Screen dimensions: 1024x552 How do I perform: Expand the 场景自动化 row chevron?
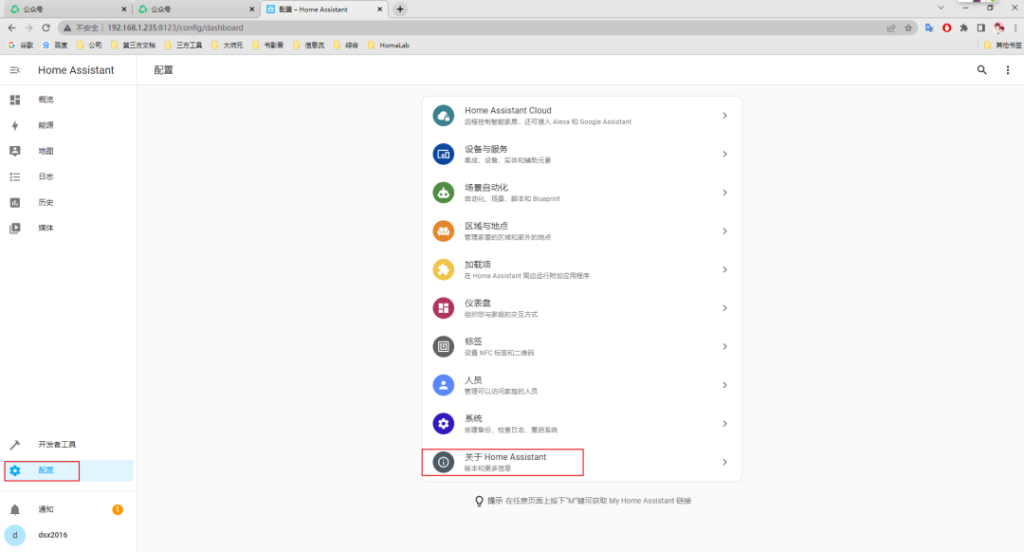725,193
